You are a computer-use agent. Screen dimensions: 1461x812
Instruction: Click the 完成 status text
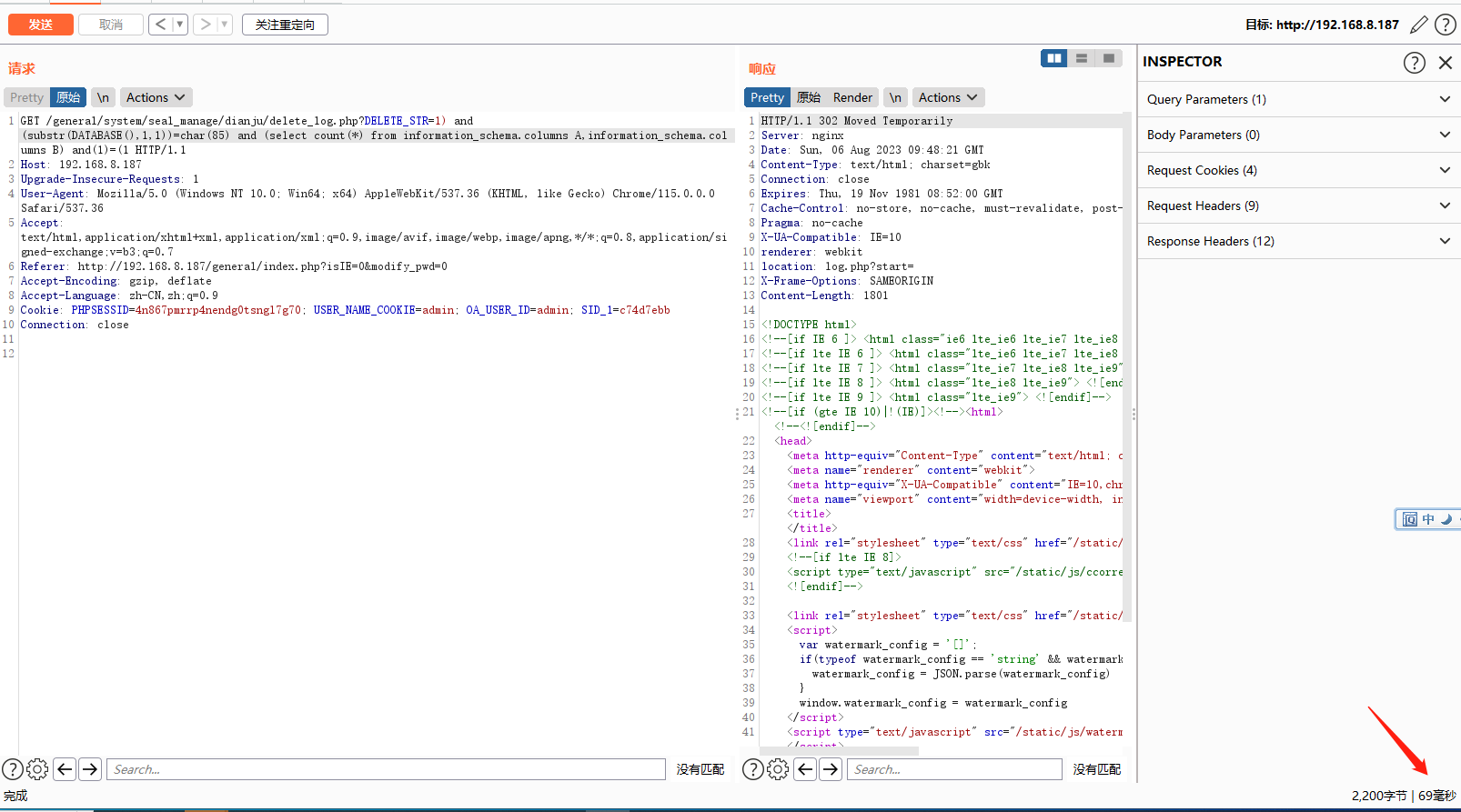pos(15,796)
